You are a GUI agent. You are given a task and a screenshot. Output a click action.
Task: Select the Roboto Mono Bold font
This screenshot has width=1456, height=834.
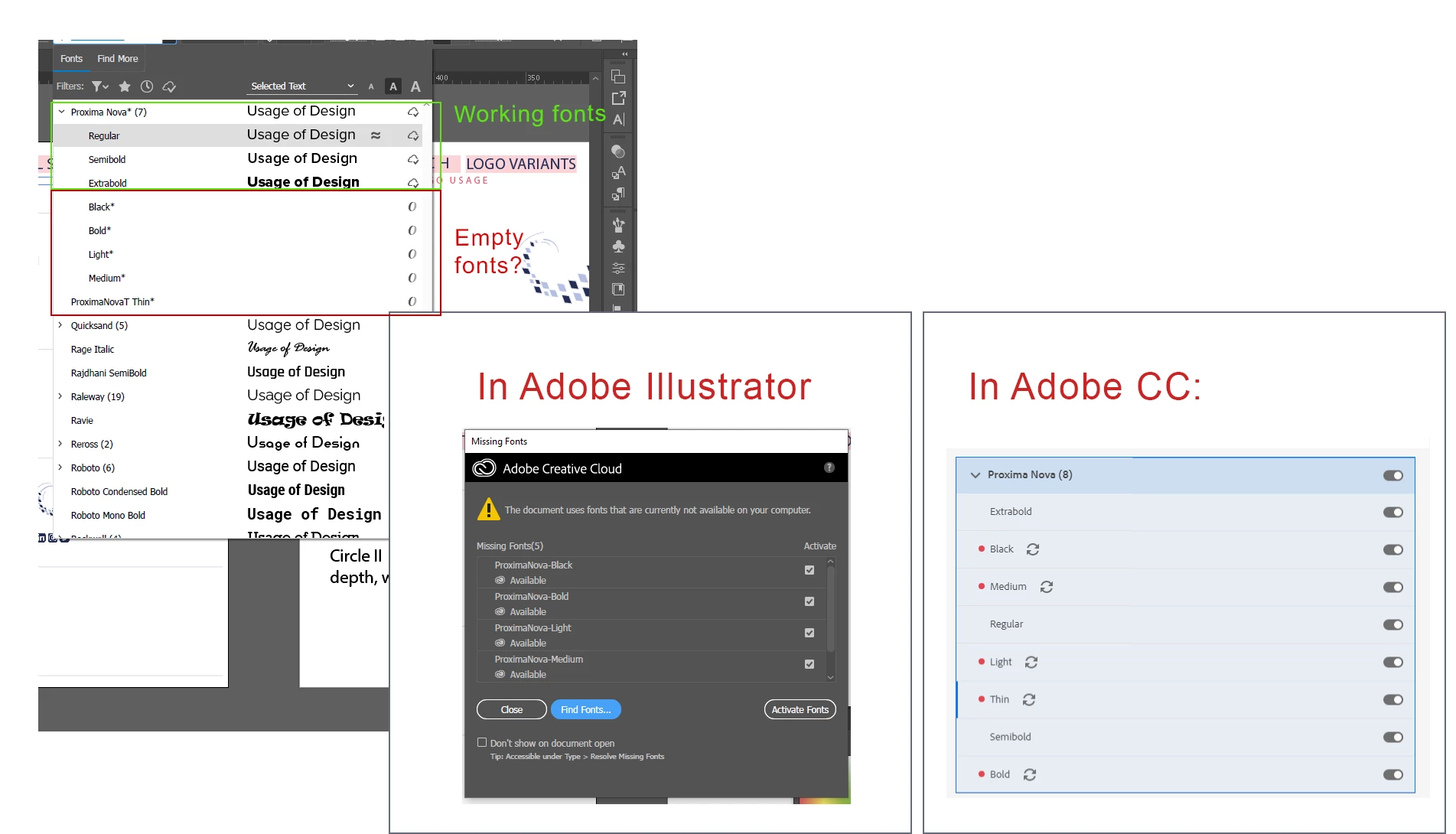coord(222,515)
